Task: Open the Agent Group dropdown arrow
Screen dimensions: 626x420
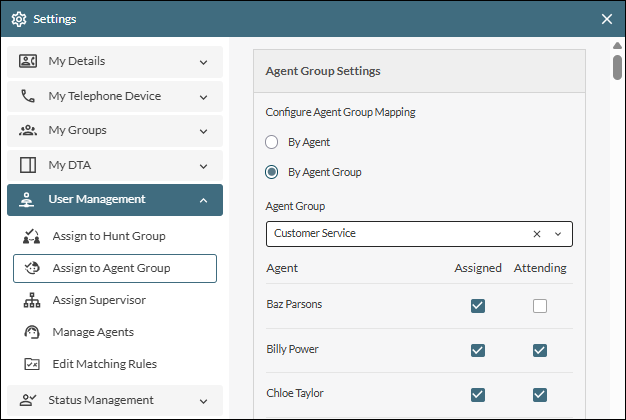Action: click(x=558, y=234)
